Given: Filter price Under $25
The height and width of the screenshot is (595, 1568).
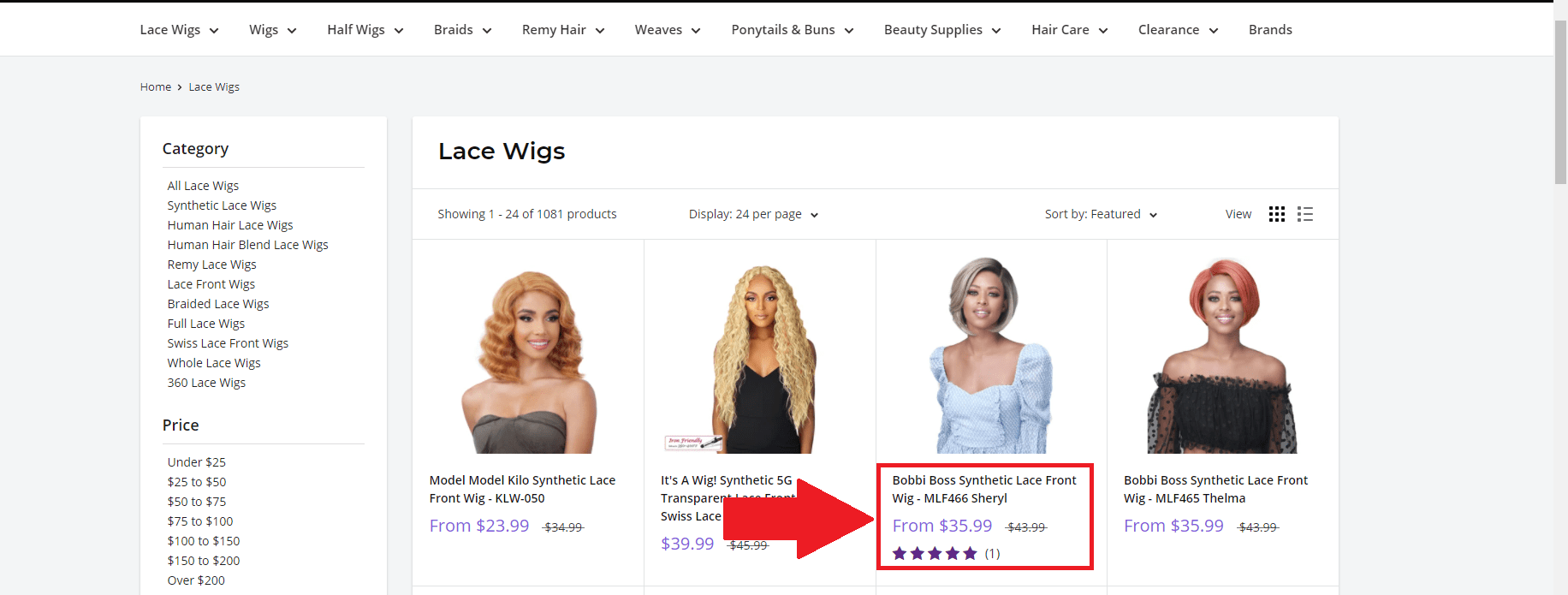Looking at the screenshot, I should click(x=197, y=462).
